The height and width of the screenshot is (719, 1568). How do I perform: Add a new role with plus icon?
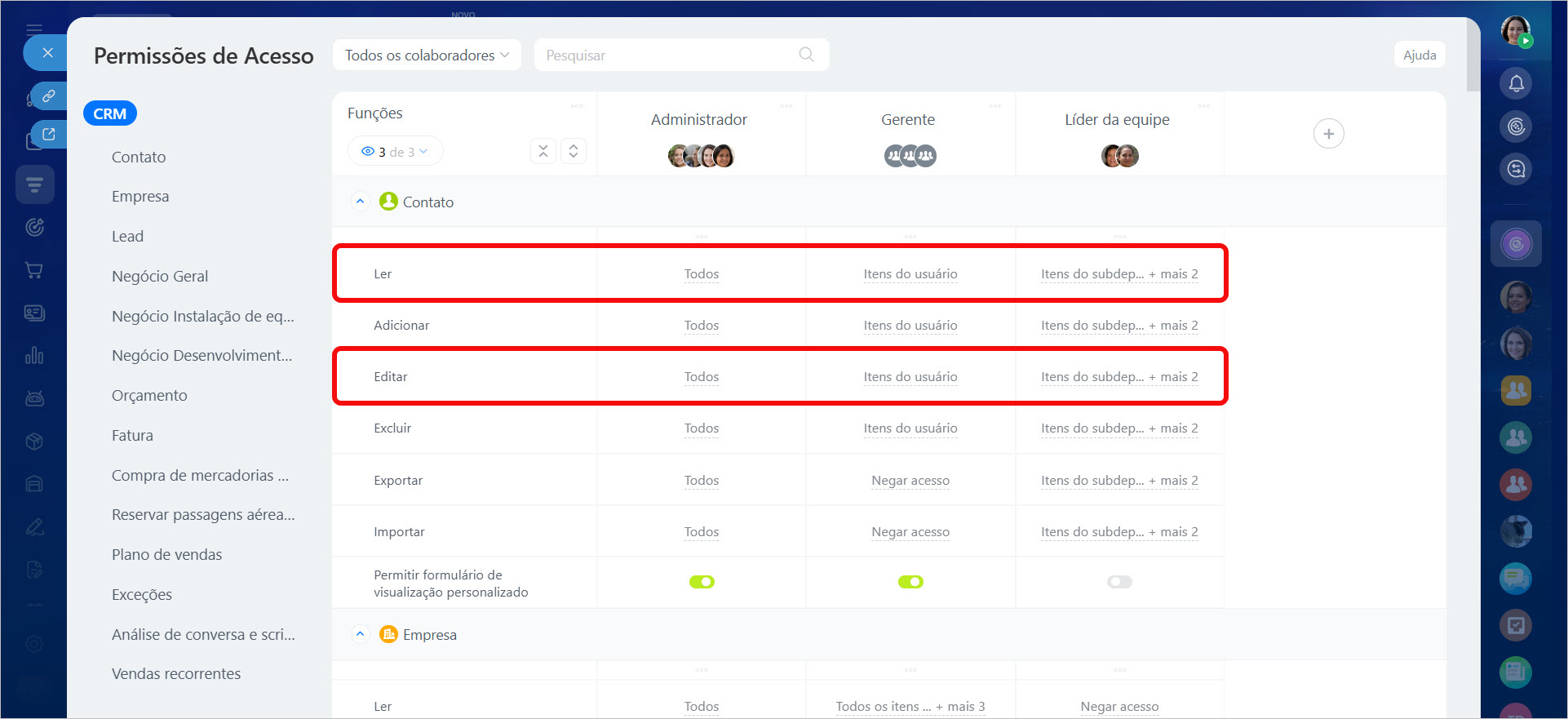1328,134
